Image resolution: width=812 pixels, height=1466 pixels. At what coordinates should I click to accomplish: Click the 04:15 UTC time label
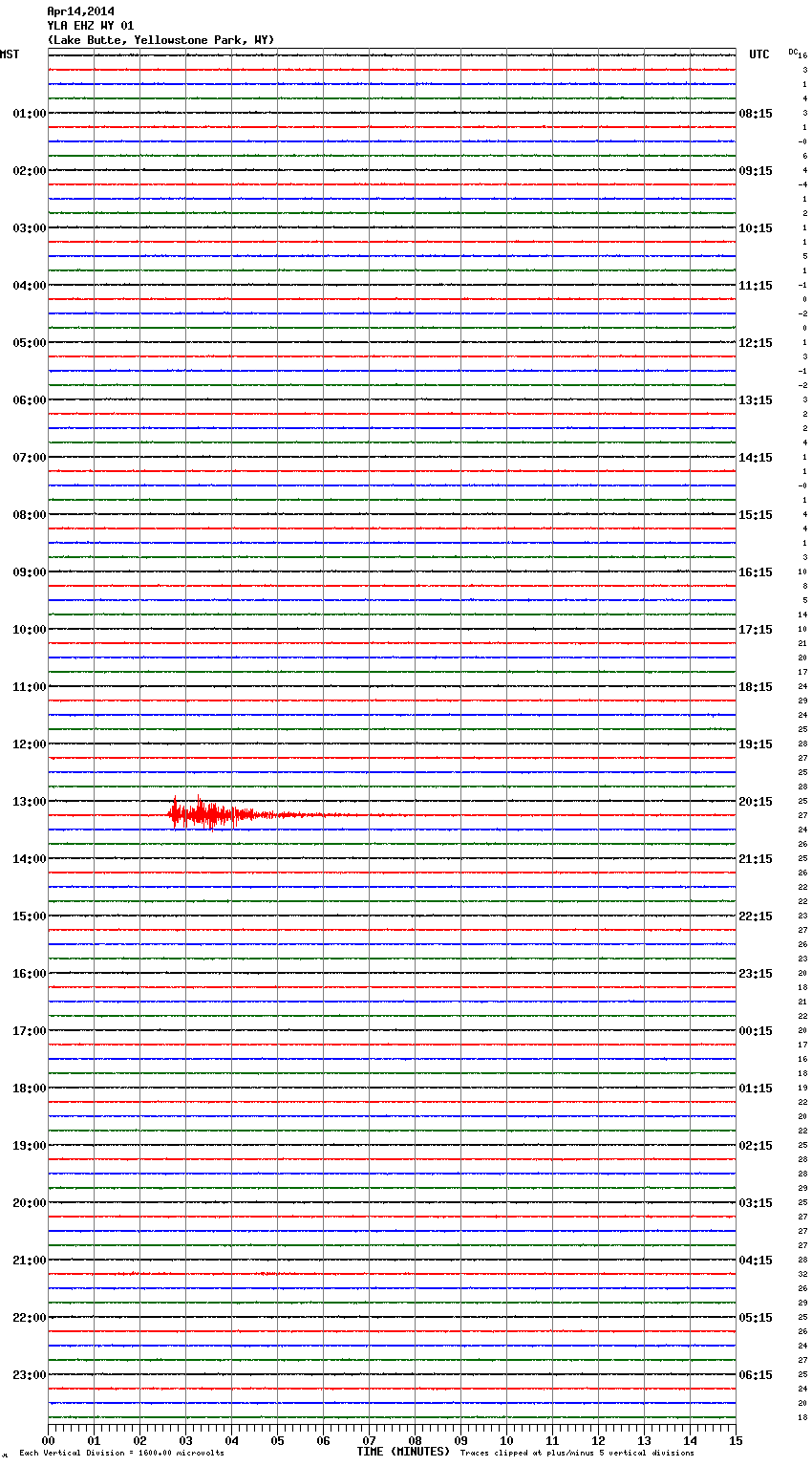(x=756, y=1261)
